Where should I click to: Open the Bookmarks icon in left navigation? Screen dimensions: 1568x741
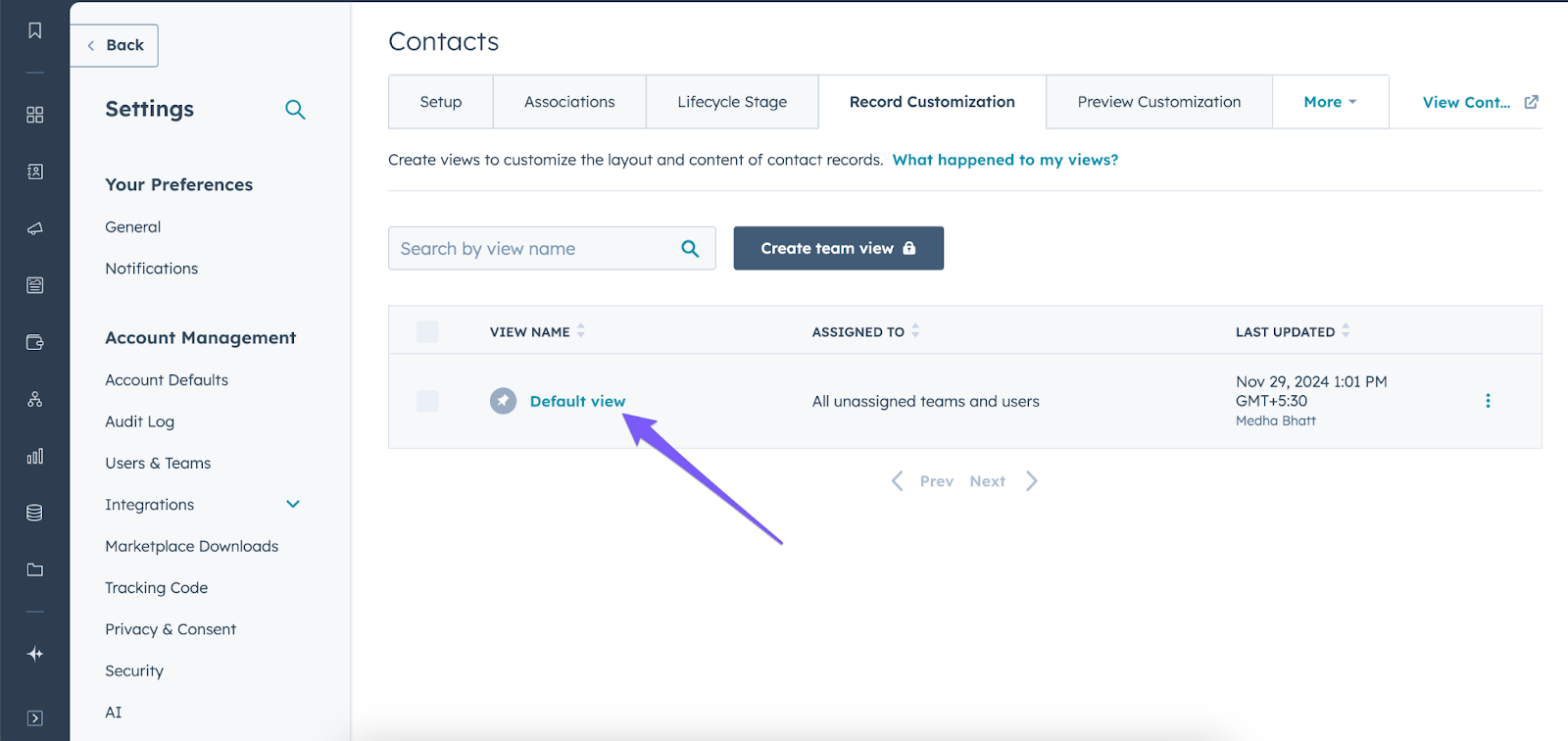[x=35, y=31]
